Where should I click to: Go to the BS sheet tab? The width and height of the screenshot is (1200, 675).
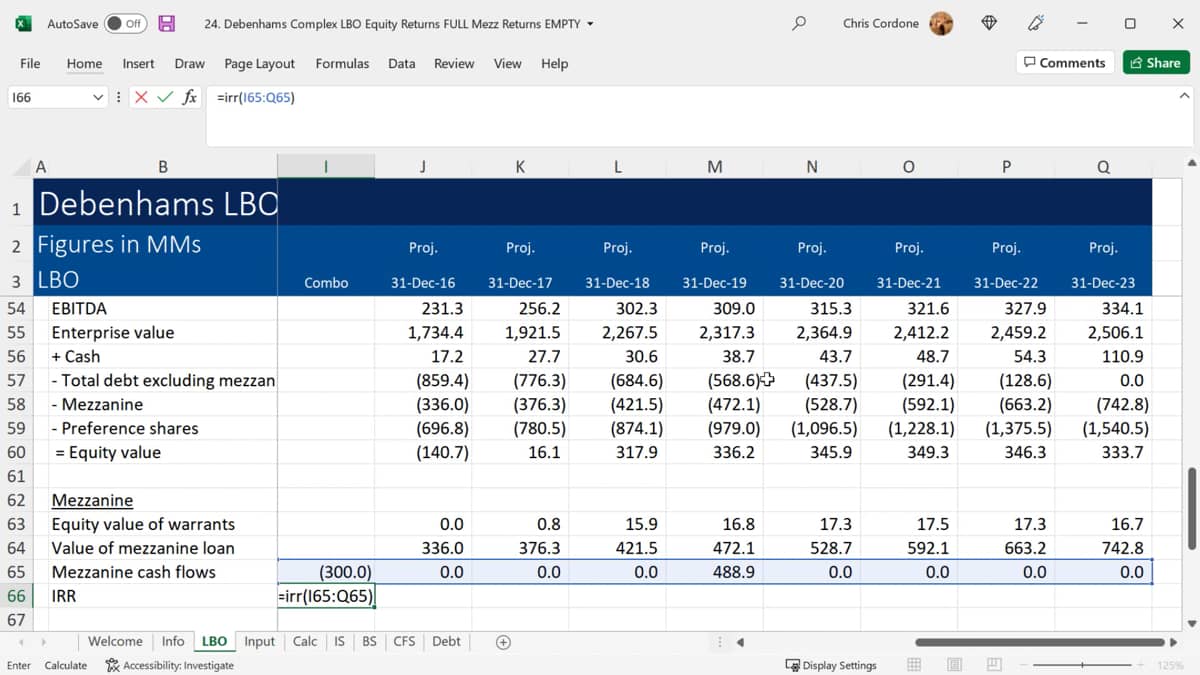pos(369,642)
